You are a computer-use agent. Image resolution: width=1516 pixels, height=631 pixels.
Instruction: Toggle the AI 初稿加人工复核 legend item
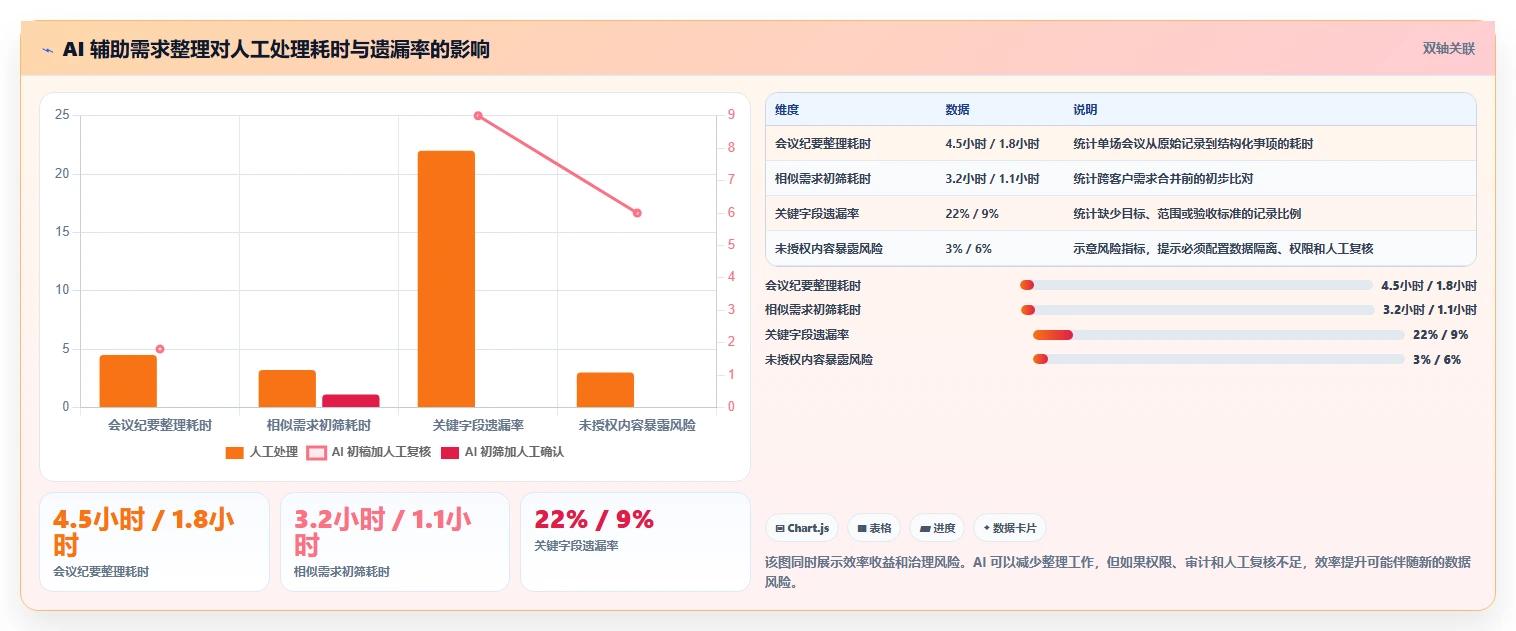[x=368, y=452]
